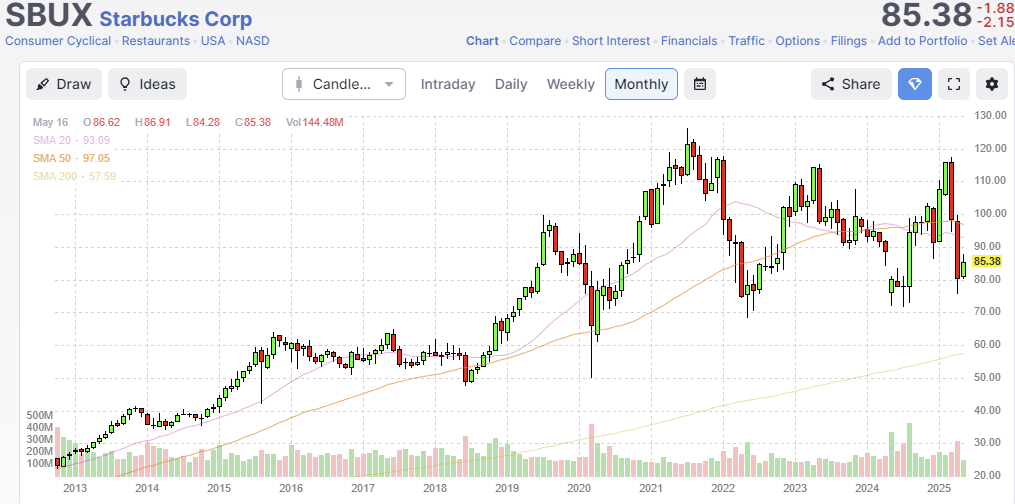Toggle fullscreen chart view

coord(954,84)
